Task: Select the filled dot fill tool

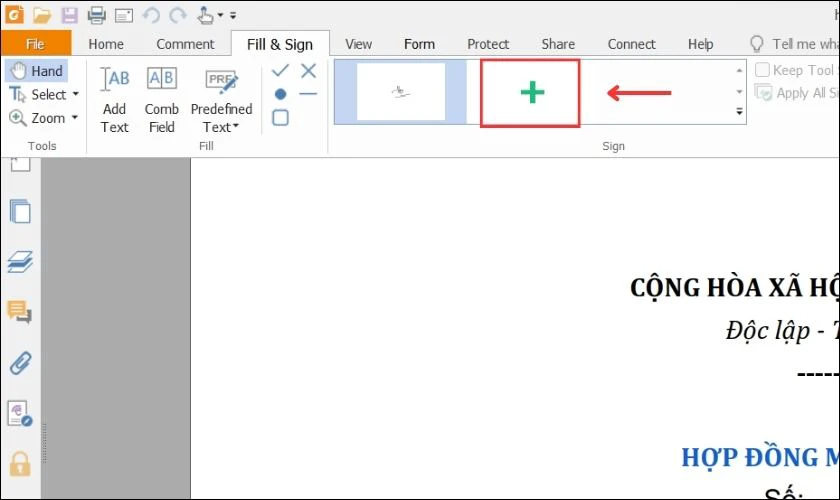Action: [x=280, y=94]
